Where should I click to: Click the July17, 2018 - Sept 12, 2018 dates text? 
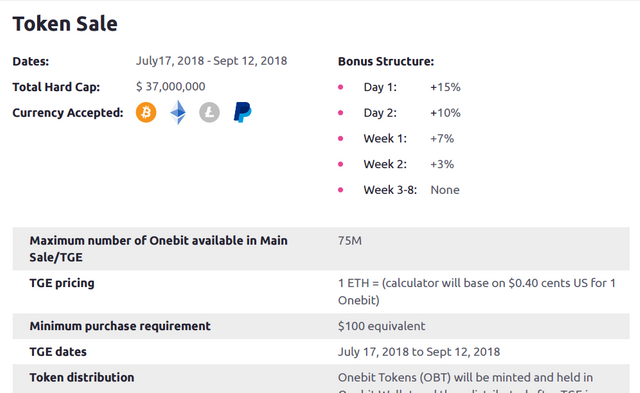pyautogui.click(x=211, y=61)
